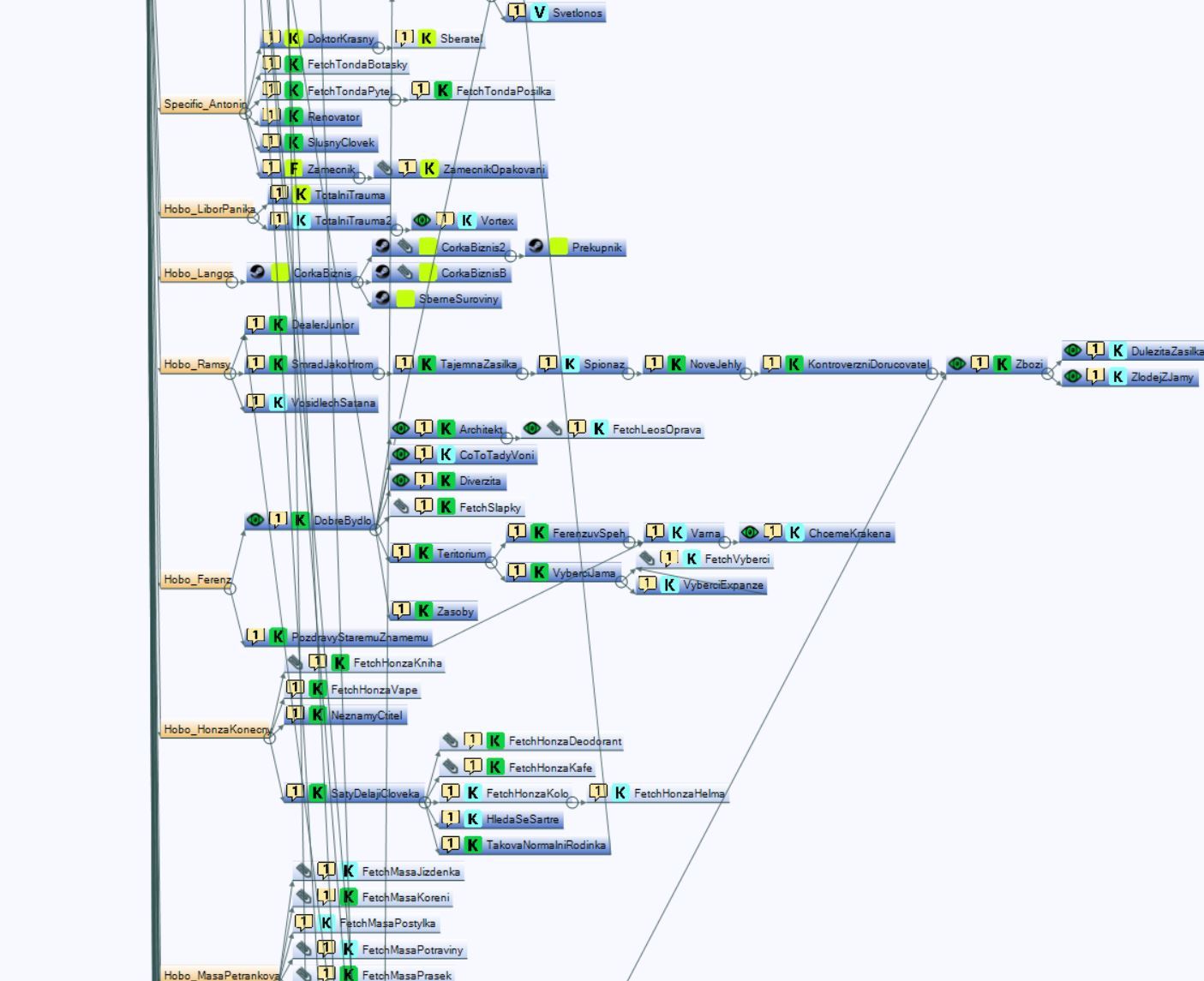Click the green K icon on the TajemnaZasilka node
This screenshot has width=1204, height=981.
[427, 364]
